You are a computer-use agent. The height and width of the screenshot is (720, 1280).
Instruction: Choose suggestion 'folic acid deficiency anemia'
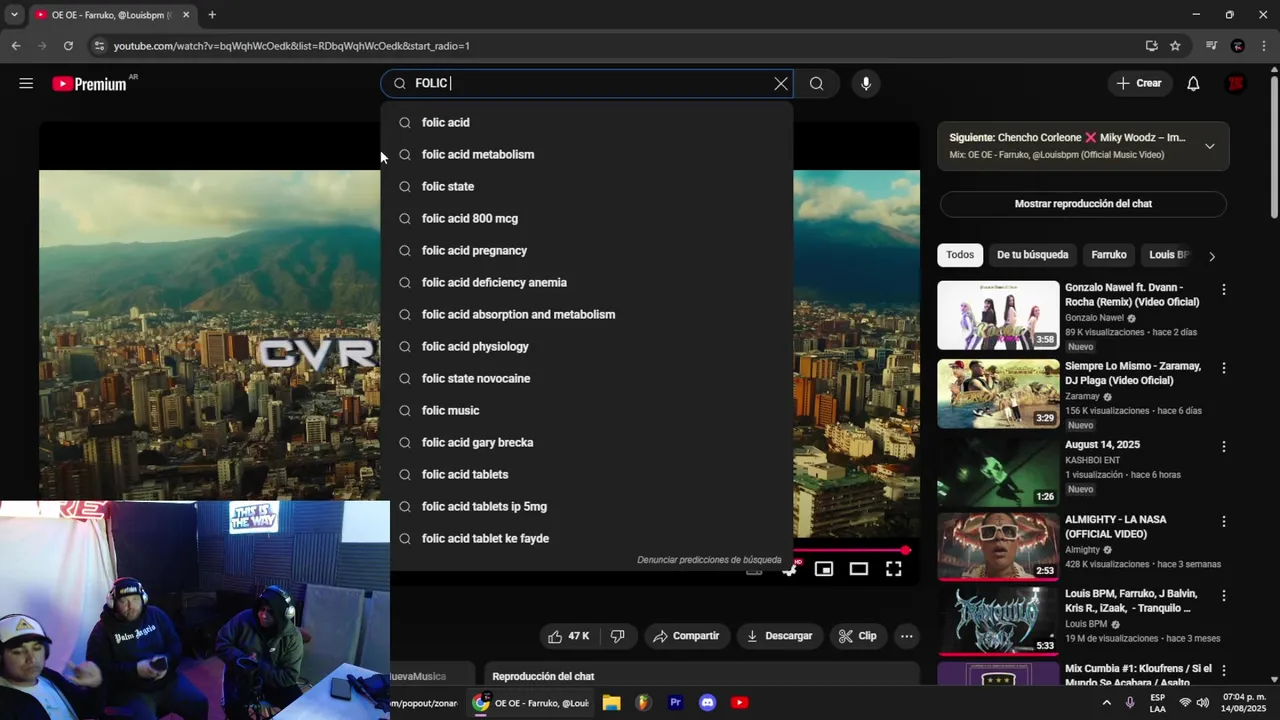[587, 282]
